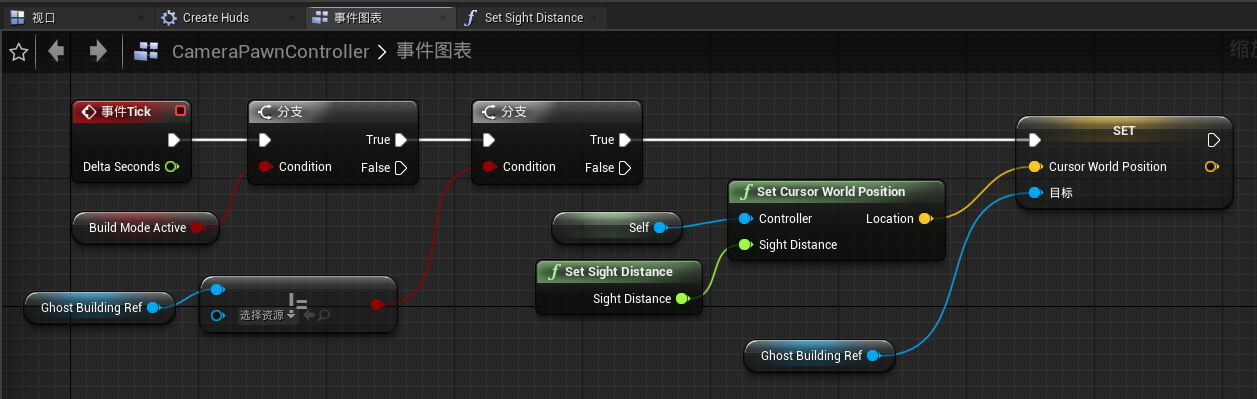Click exec input pin of first 分支 node
This screenshot has height=399, width=1257.
(x=264, y=140)
